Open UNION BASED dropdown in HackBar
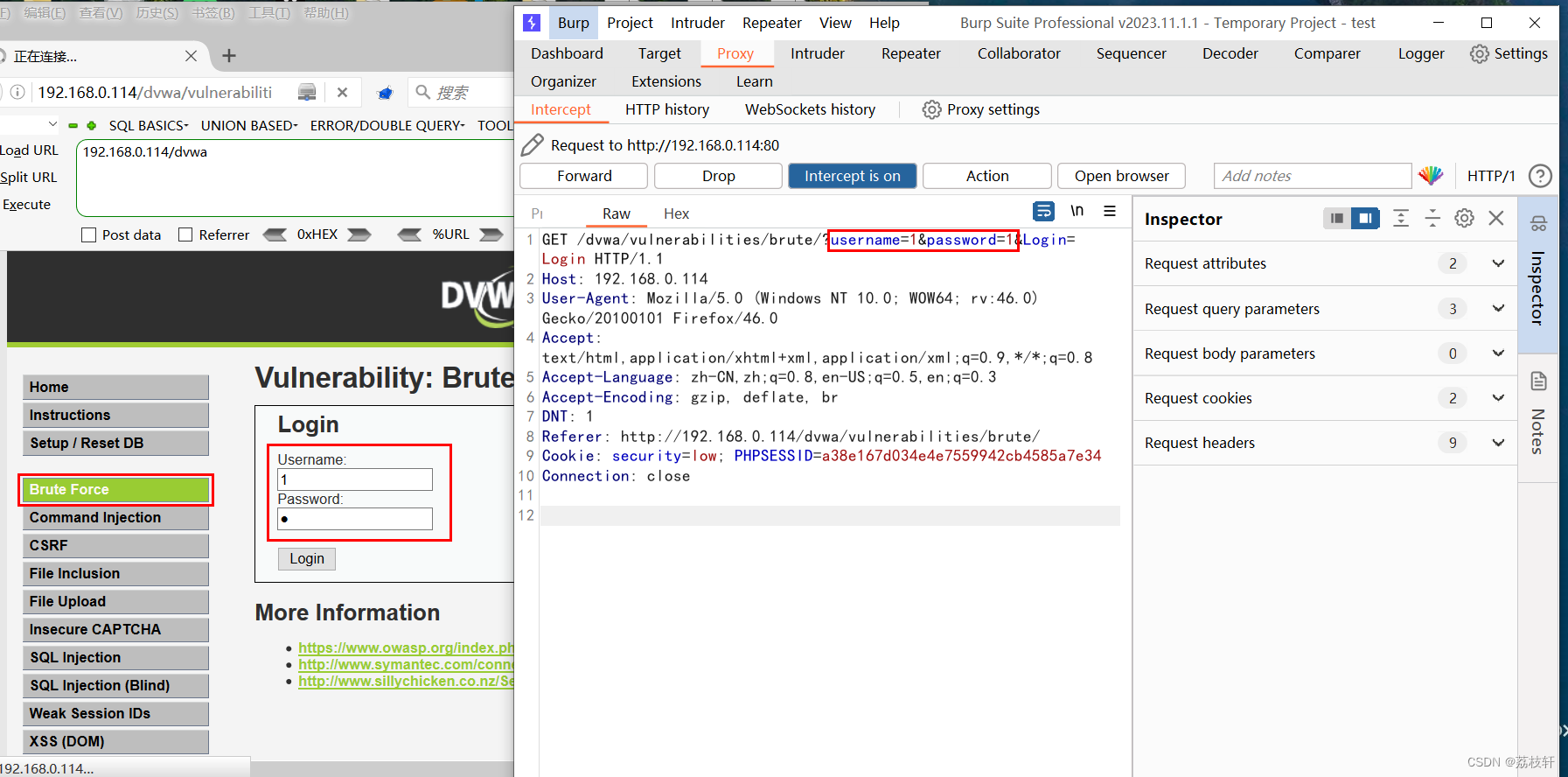 (x=249, y=125)
